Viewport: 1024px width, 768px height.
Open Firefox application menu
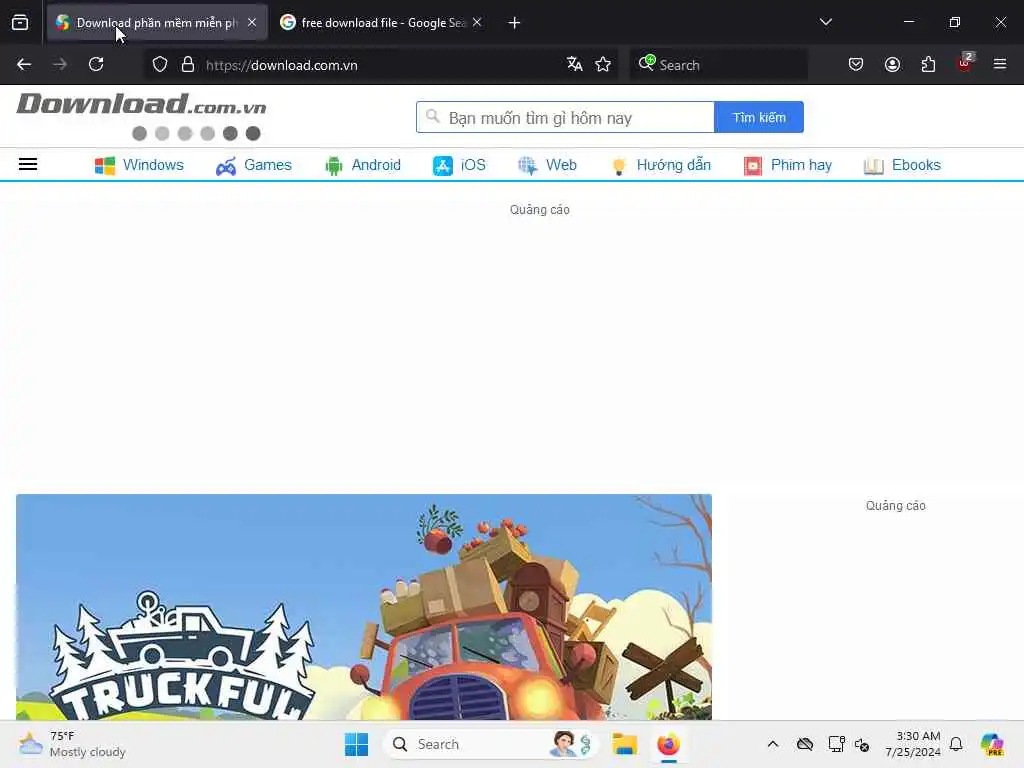click(1000, 65)
